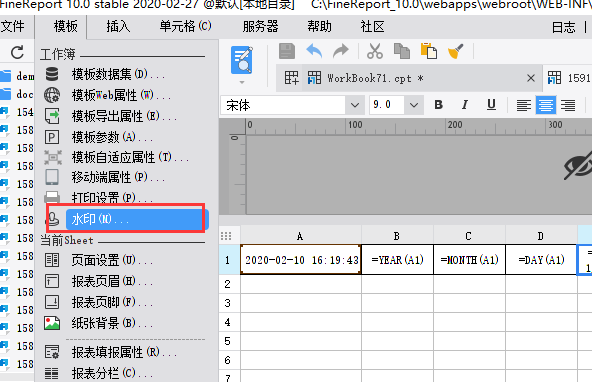Screen dimensions: 592x382
Task: Click the refresh icon in file panel
Action: tap(17, 52)
